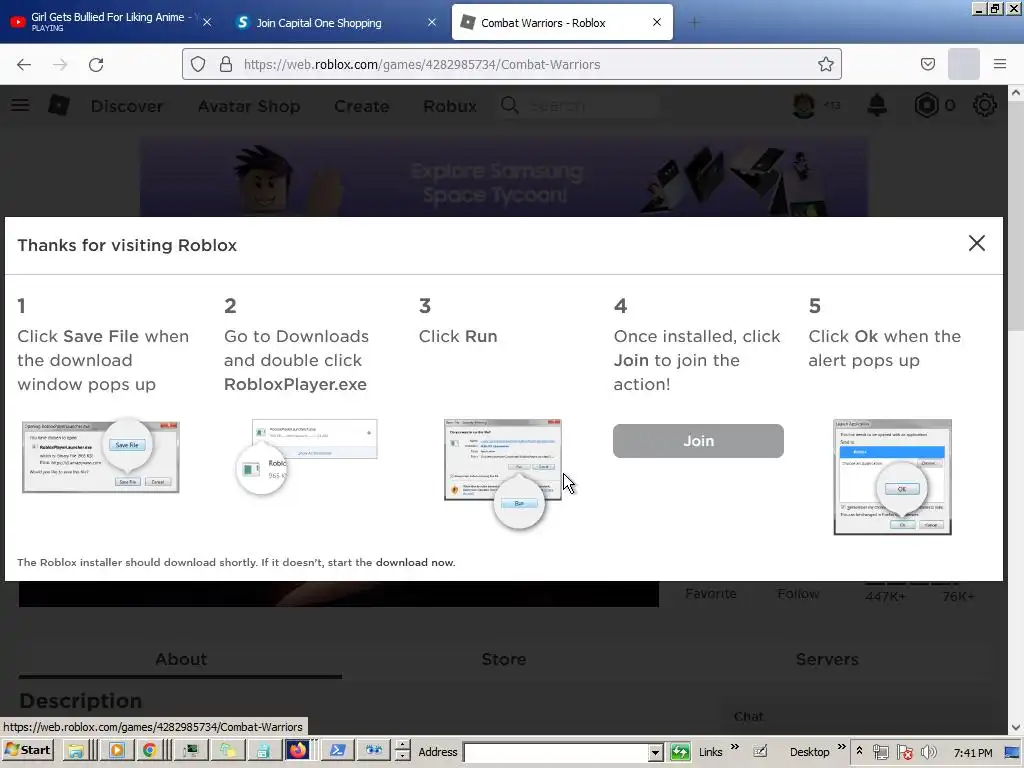
Task: Close the YouTube tab
Action: point(207,22)
